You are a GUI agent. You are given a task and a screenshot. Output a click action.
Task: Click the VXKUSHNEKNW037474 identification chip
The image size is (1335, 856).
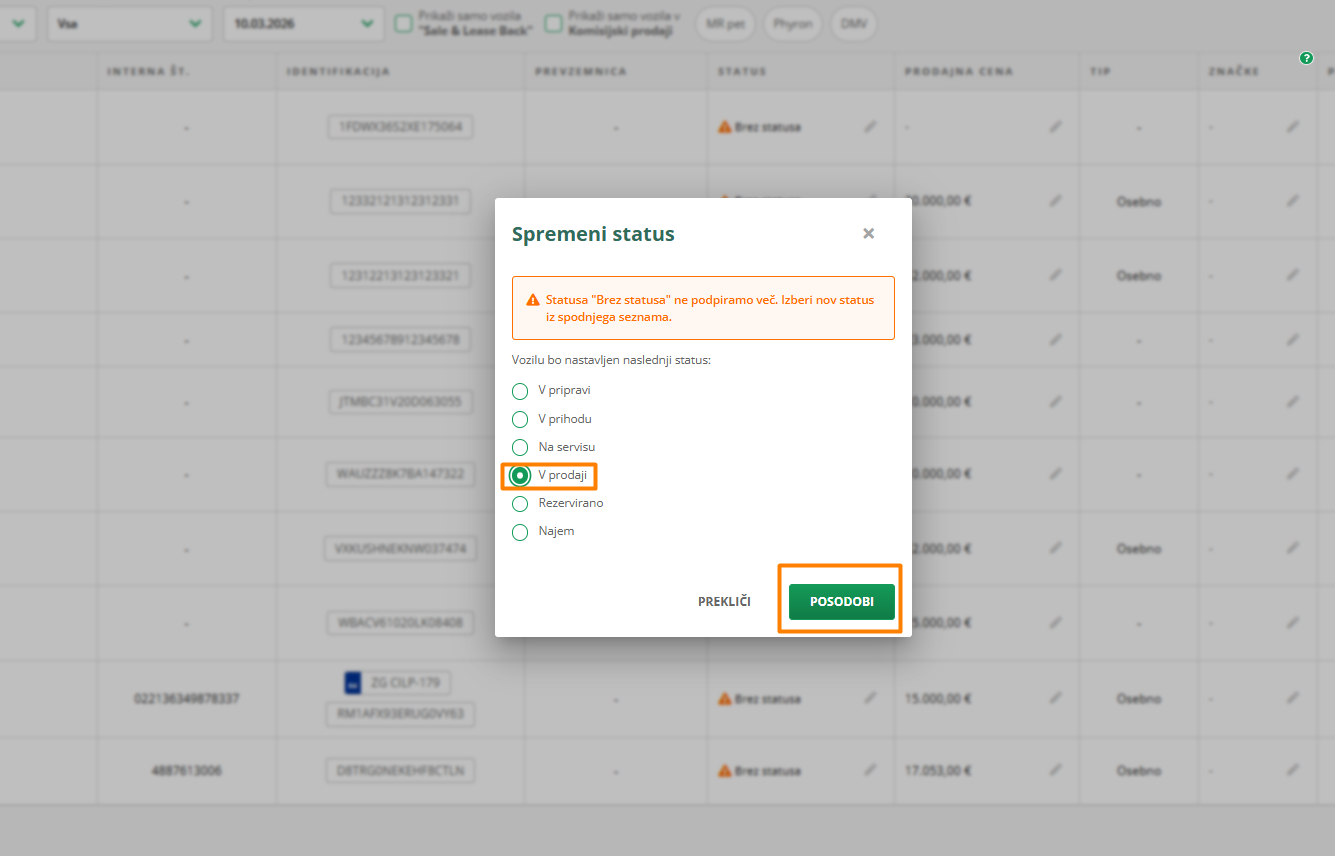click(x=399, y=549)
